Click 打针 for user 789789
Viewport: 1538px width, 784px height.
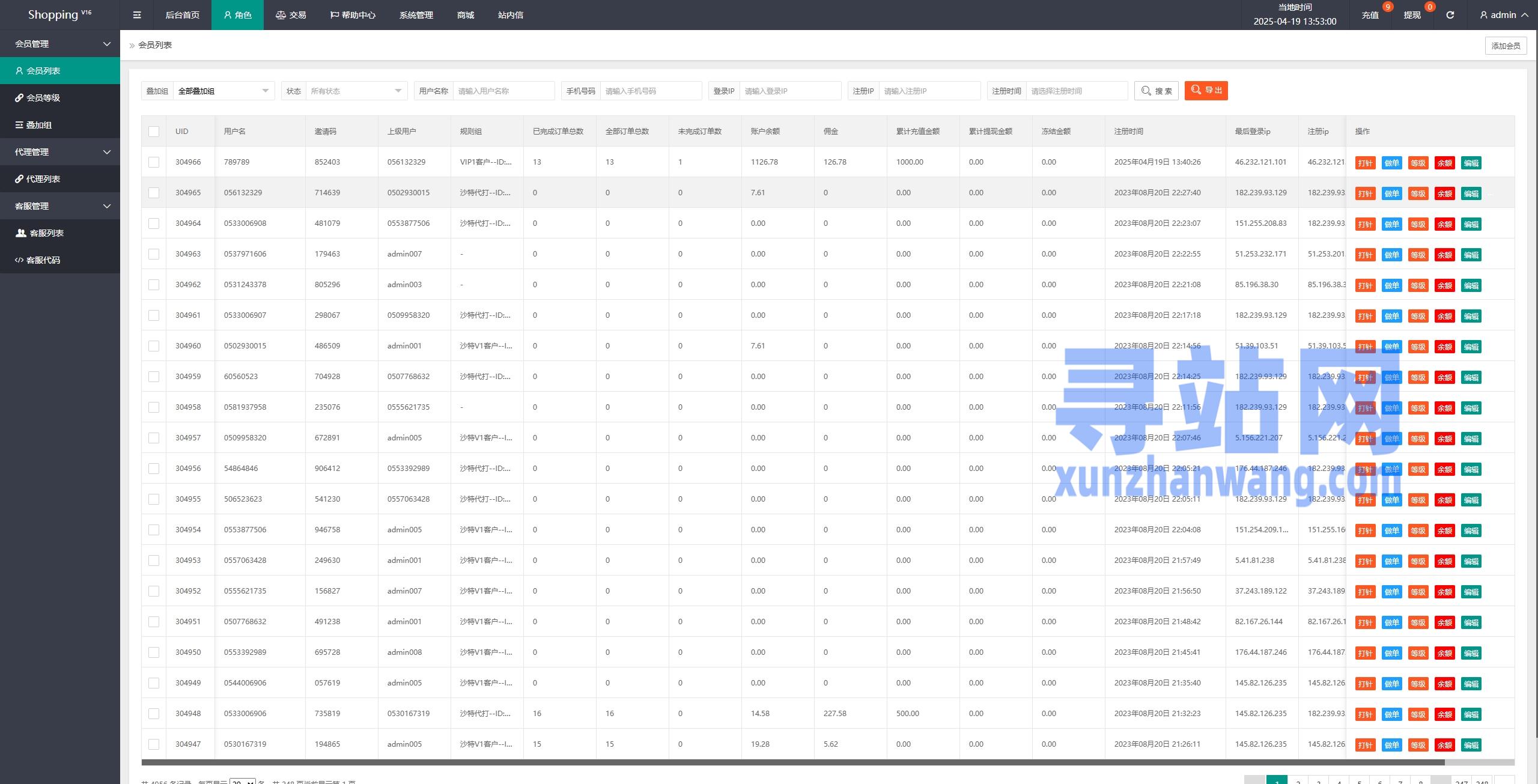coord(1365,163)
